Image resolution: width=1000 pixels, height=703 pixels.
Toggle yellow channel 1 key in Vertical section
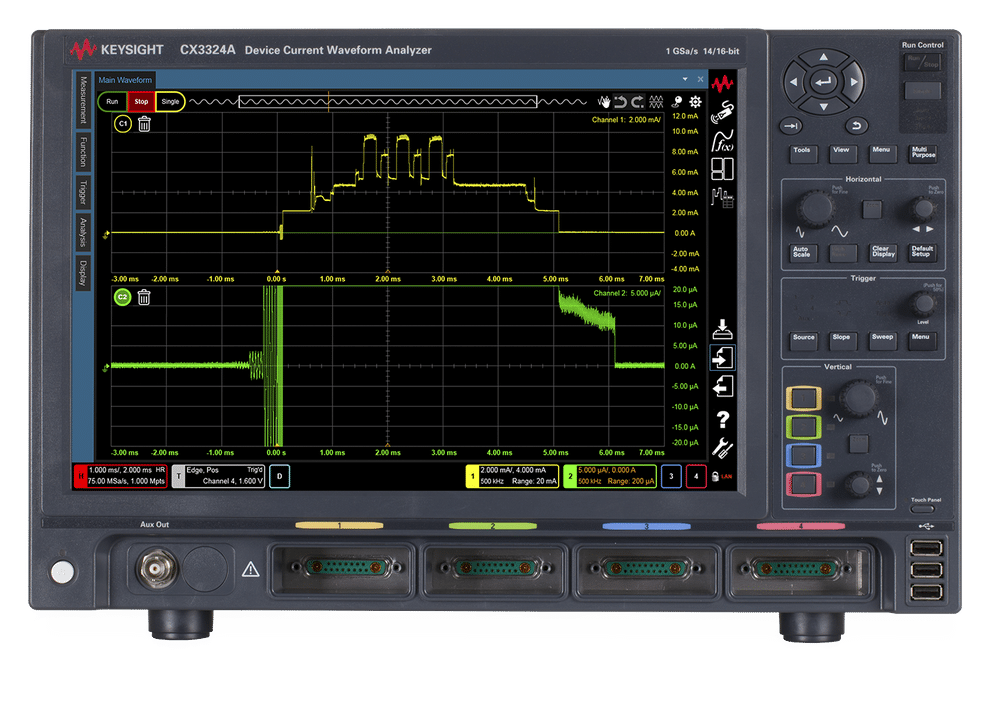[x=803, y=398]
